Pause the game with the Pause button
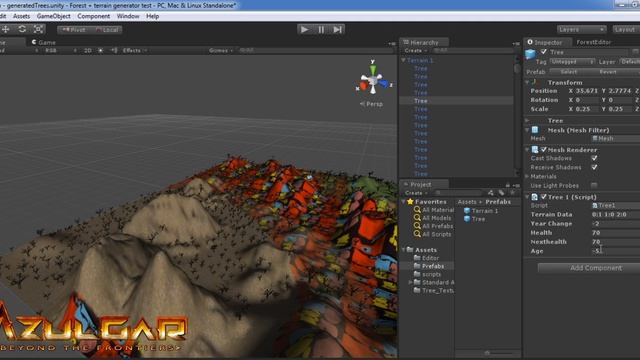This screenshot has width=640, height=360. (x=321, y=29)
